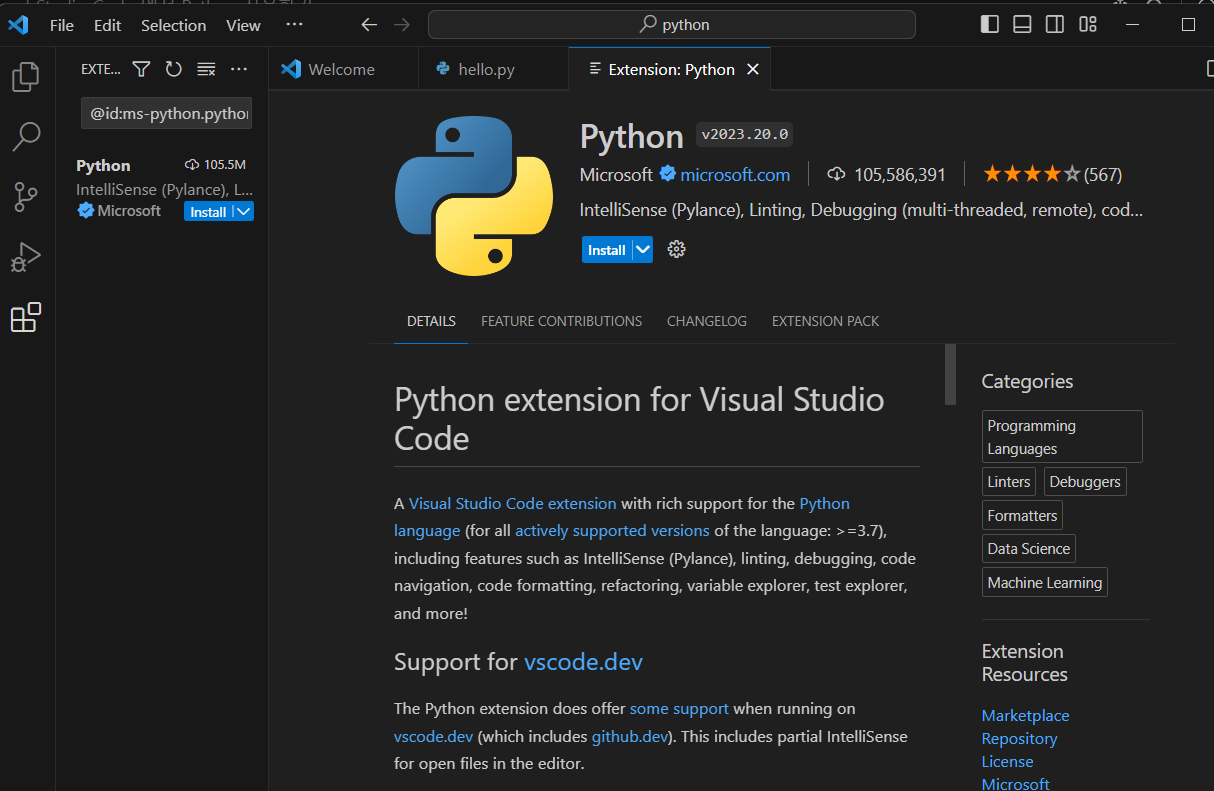The width and height of the screenshot is (1214, 791).
Task: Open the License resource link
Action: pyautogui.click(x=1007, y=761)
